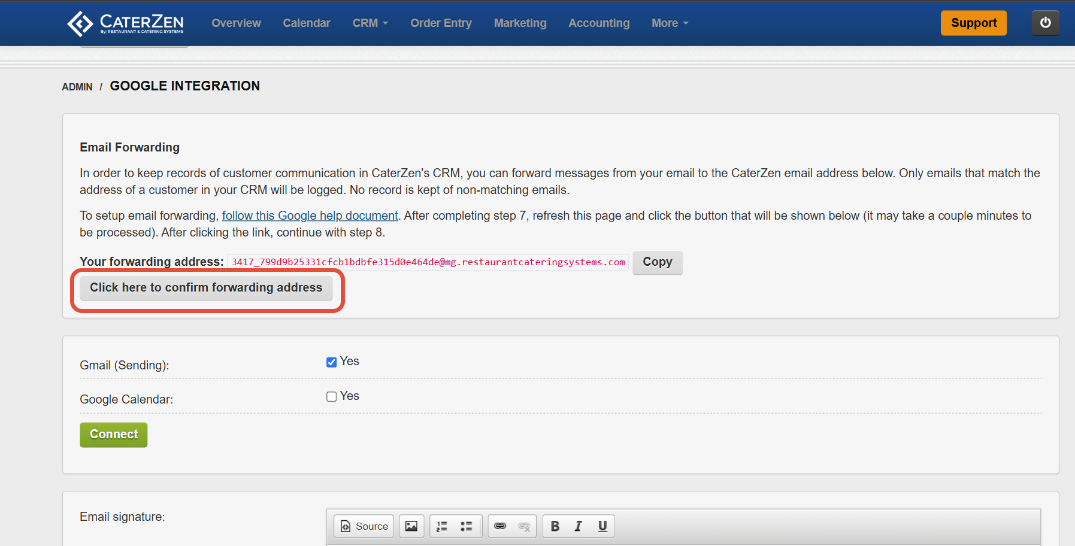Open the Overview page
This screenshot has width=1075, height=546.
point(236,23)
